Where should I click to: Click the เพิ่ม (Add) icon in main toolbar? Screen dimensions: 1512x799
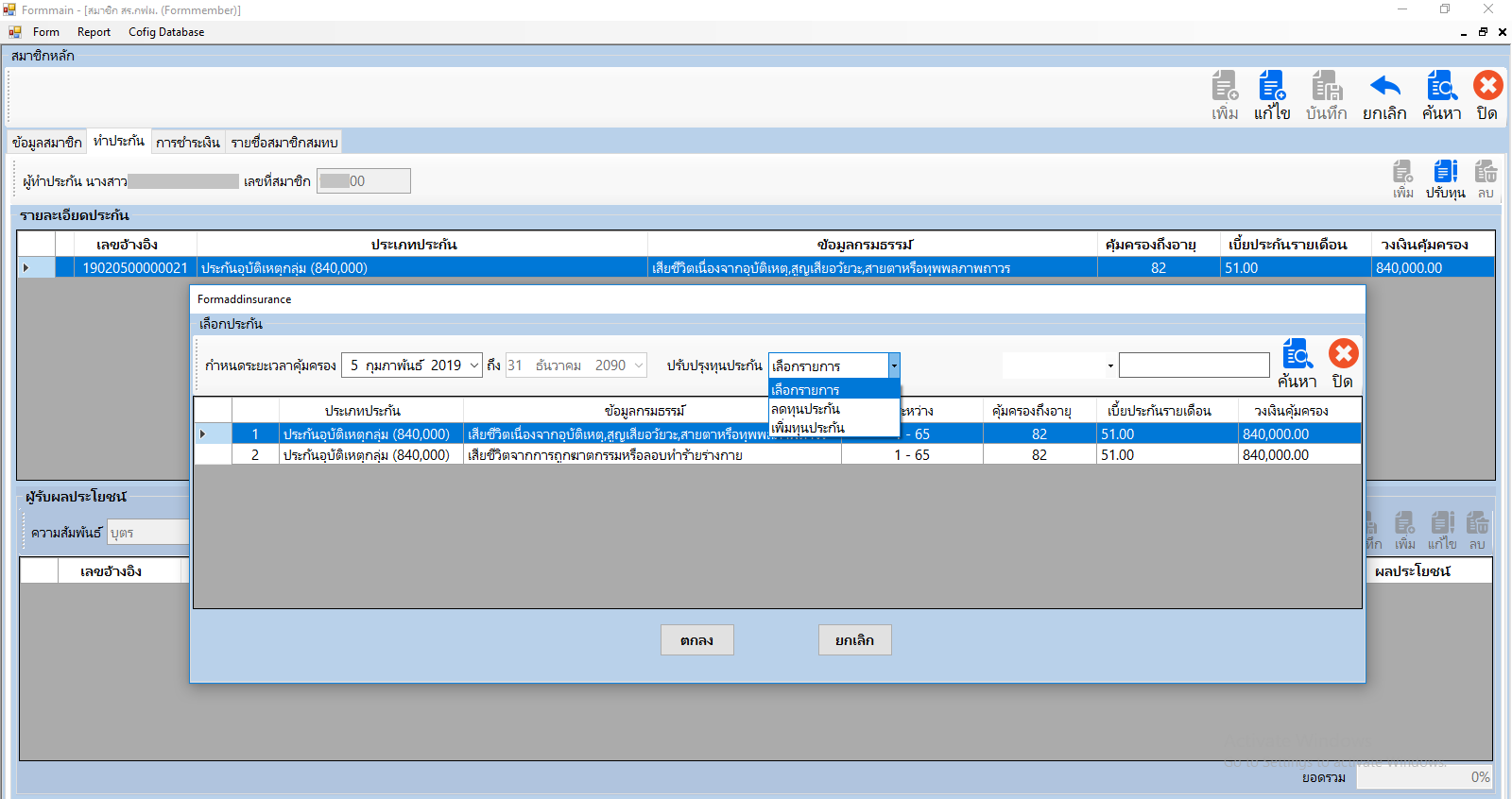click(x=1225, y=87)
